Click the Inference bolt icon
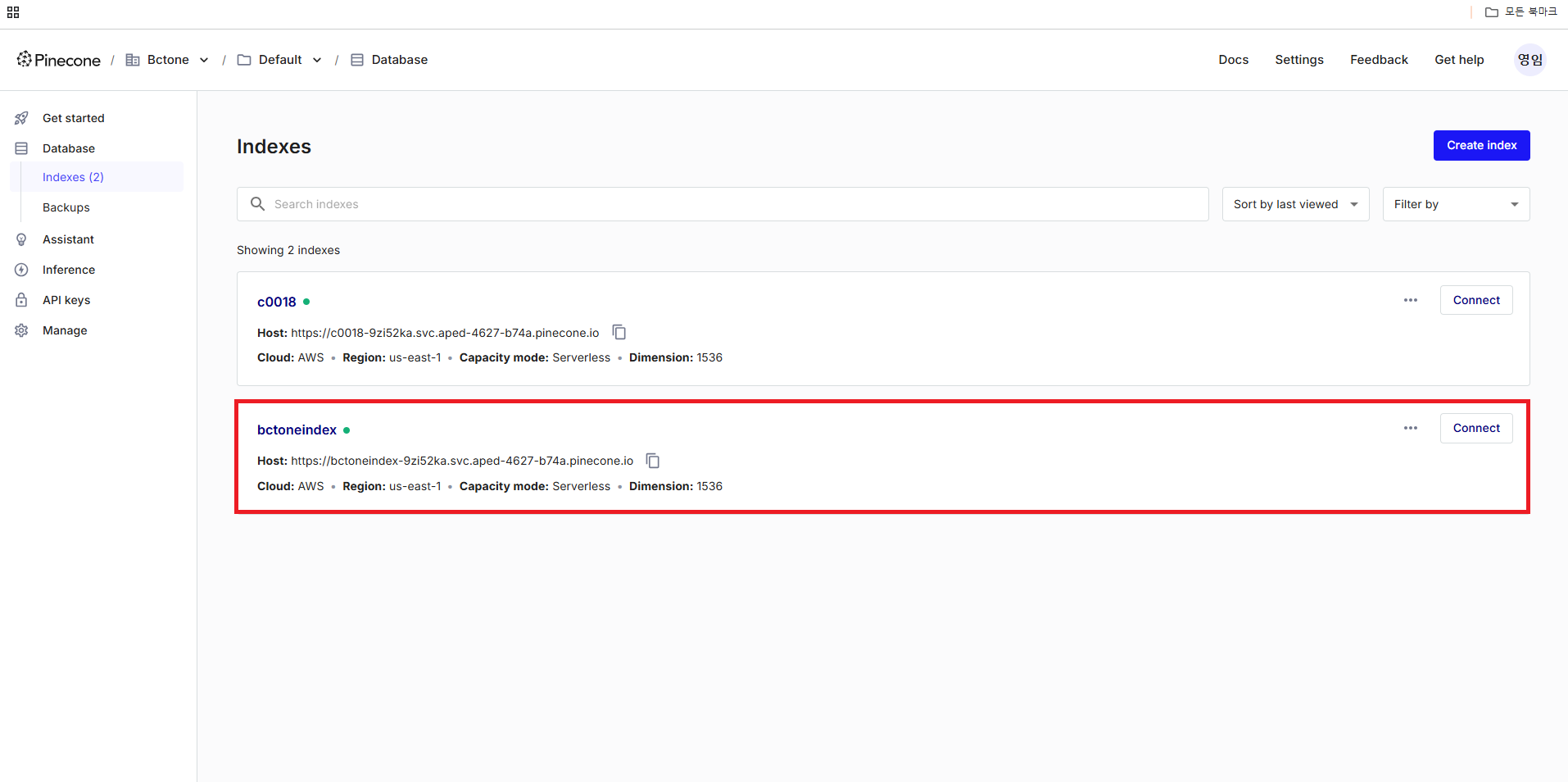This screenshot has width=1568, height=782. [x=21, y=270]
